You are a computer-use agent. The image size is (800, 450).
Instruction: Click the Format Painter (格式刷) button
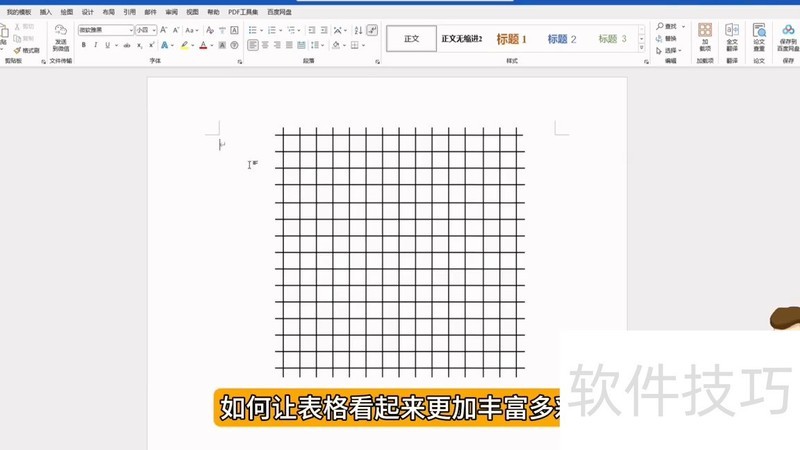[27, 50]
